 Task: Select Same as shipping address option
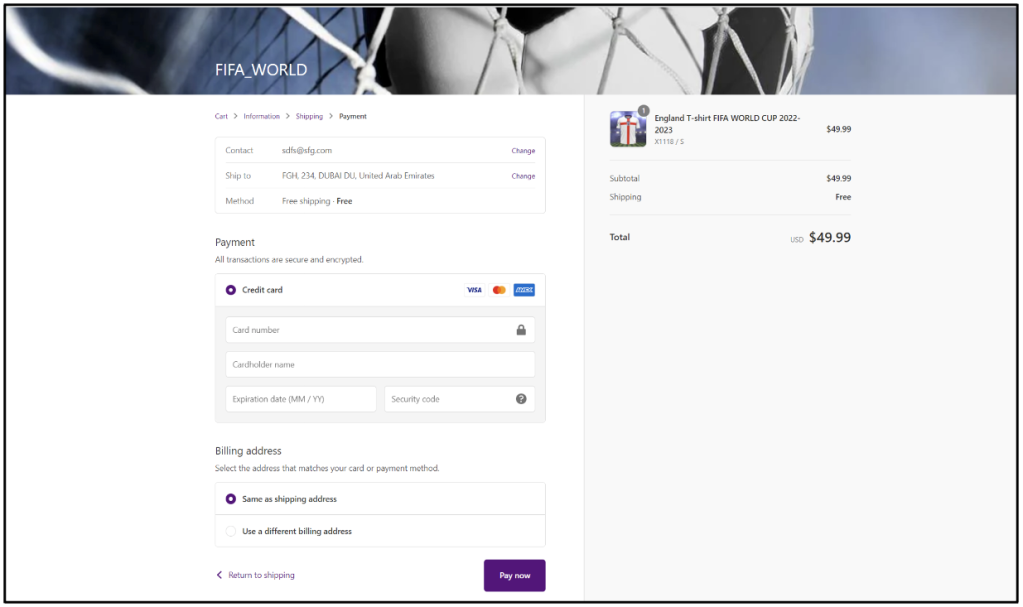click(231, 499)
